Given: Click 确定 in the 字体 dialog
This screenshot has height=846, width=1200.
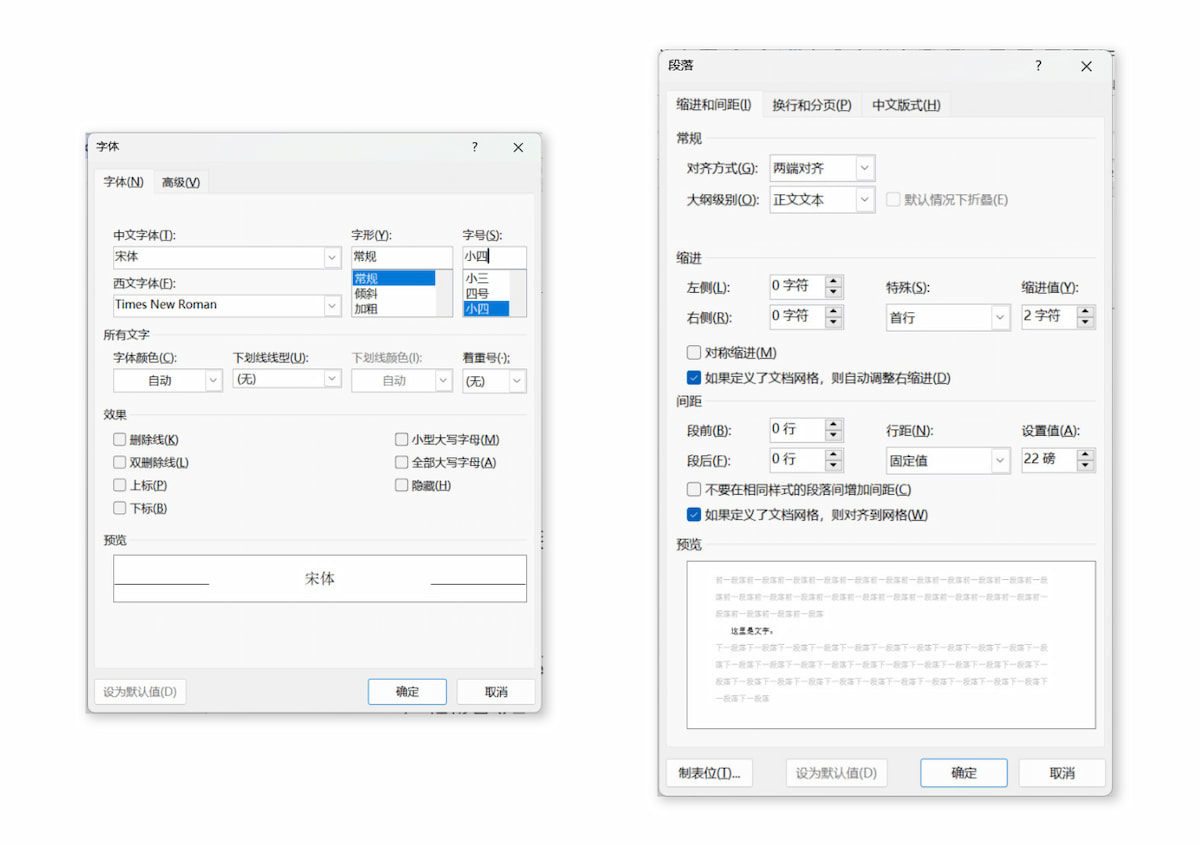Looking at the screenshot, I should point(407,692).
